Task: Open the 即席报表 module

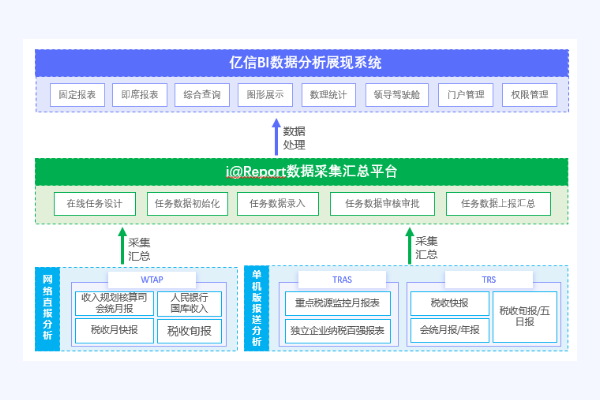Action: click(139, 95)
